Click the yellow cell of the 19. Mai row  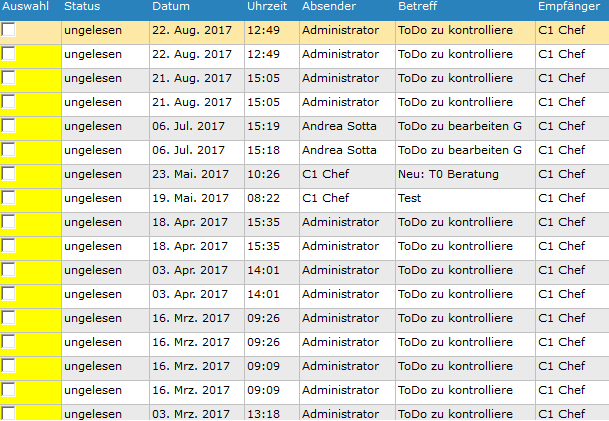31,200
